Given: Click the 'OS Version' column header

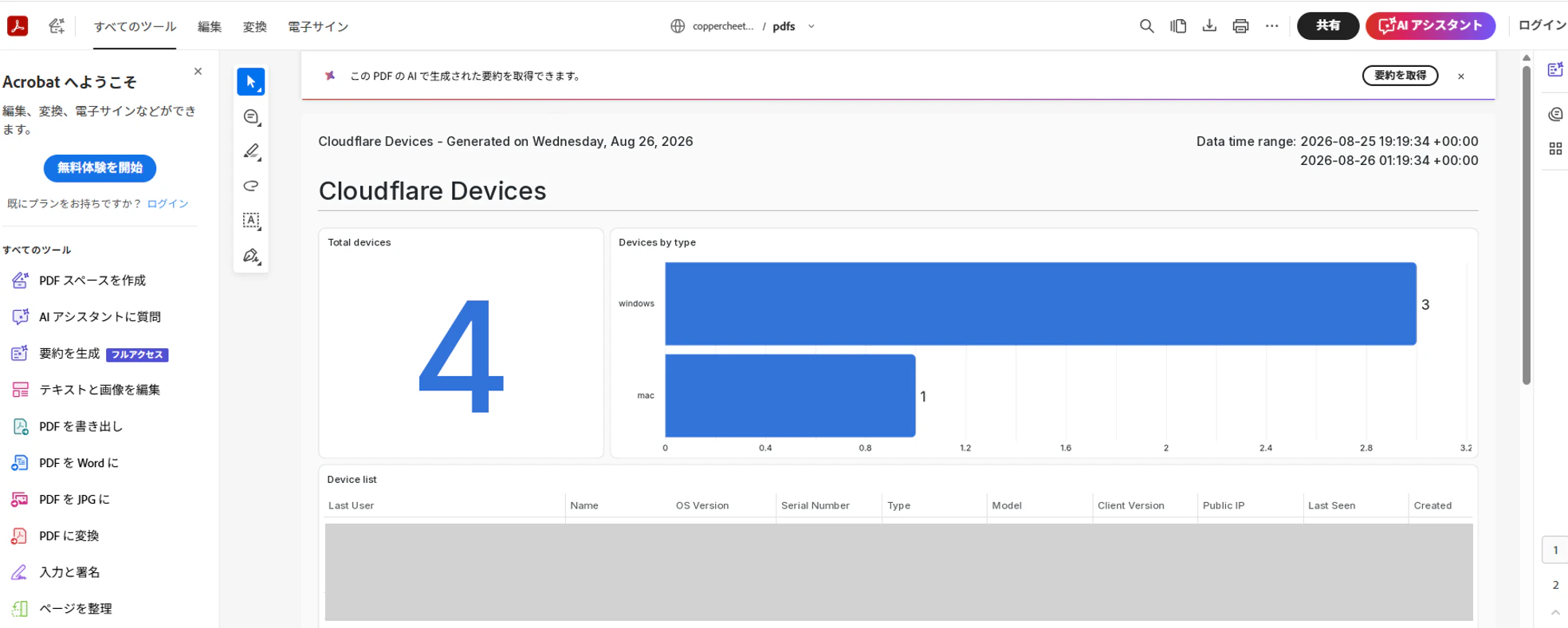Looking at the screenshot, I should coord(702,506).
